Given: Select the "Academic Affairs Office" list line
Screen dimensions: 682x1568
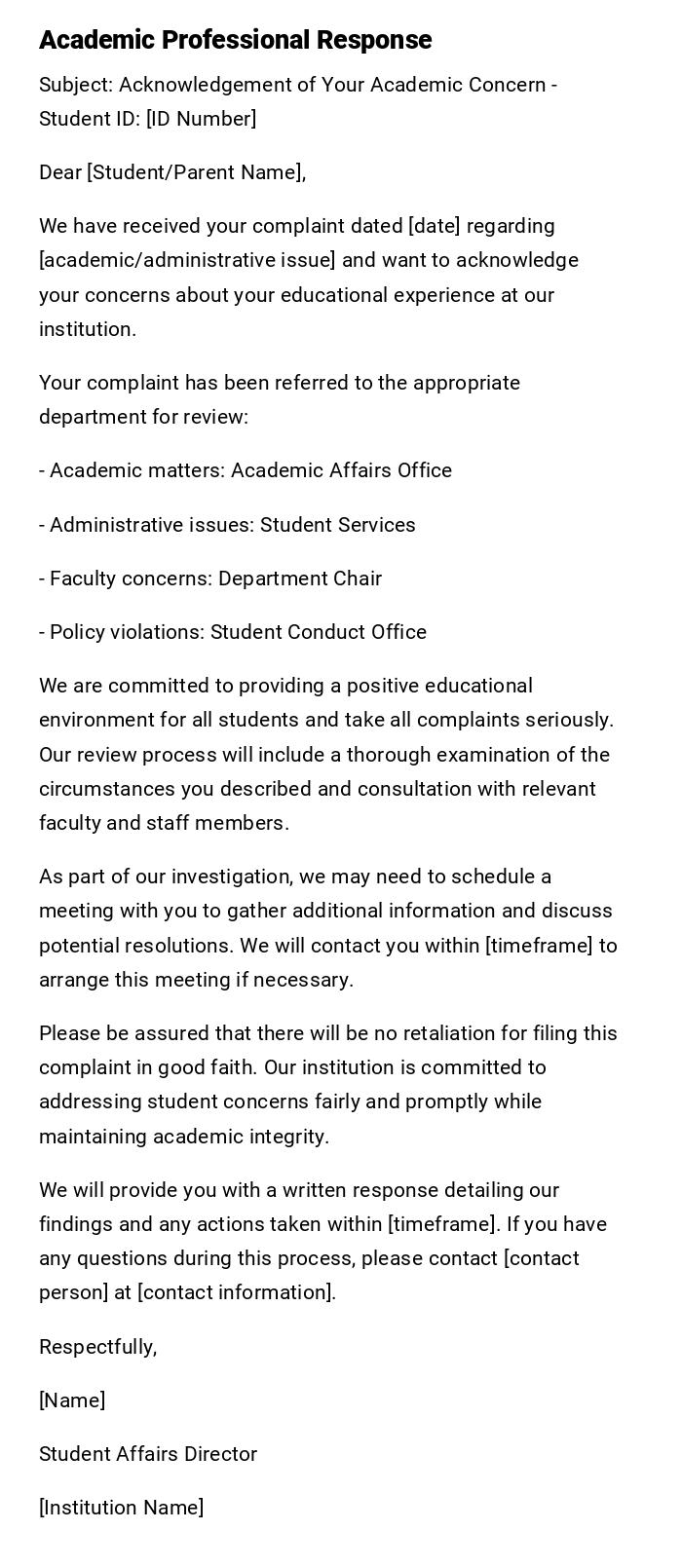Looking at the screenshot, I should pos(246,470).
